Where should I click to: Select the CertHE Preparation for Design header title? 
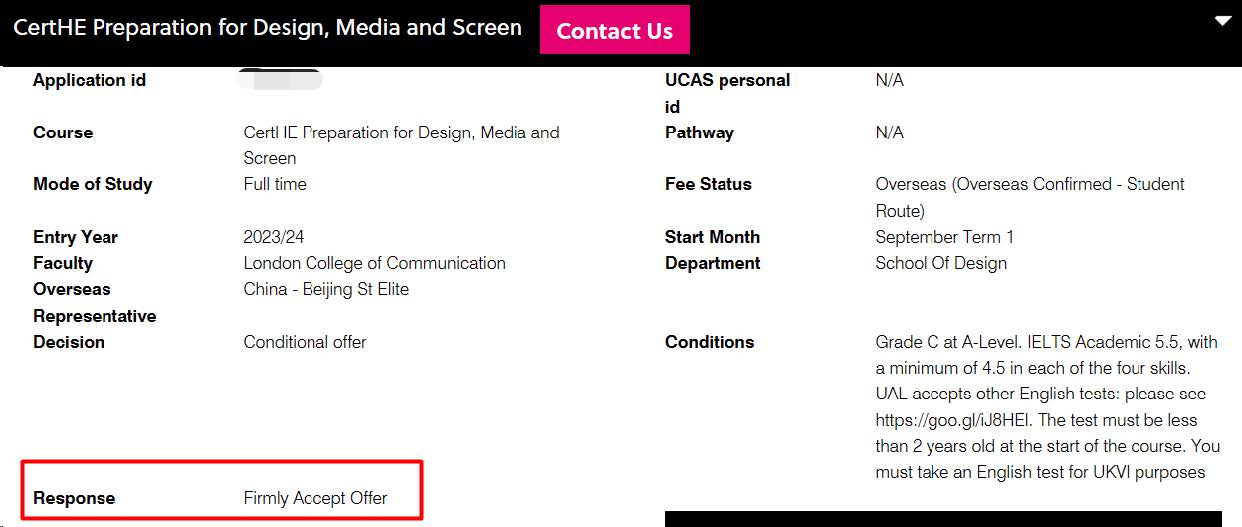pyautogui.click(x=267, y=28)
